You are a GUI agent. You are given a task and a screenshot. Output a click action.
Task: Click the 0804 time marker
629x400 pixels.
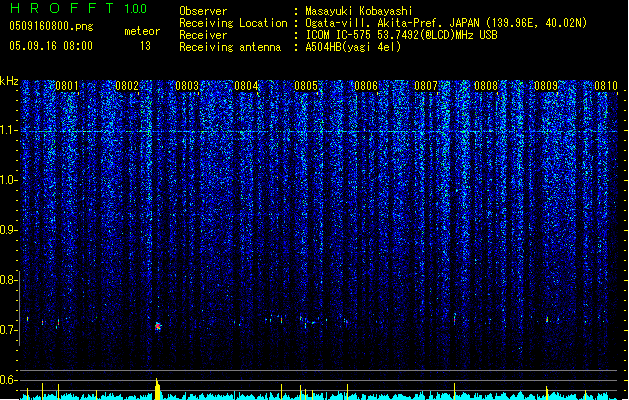pos(246,86)
